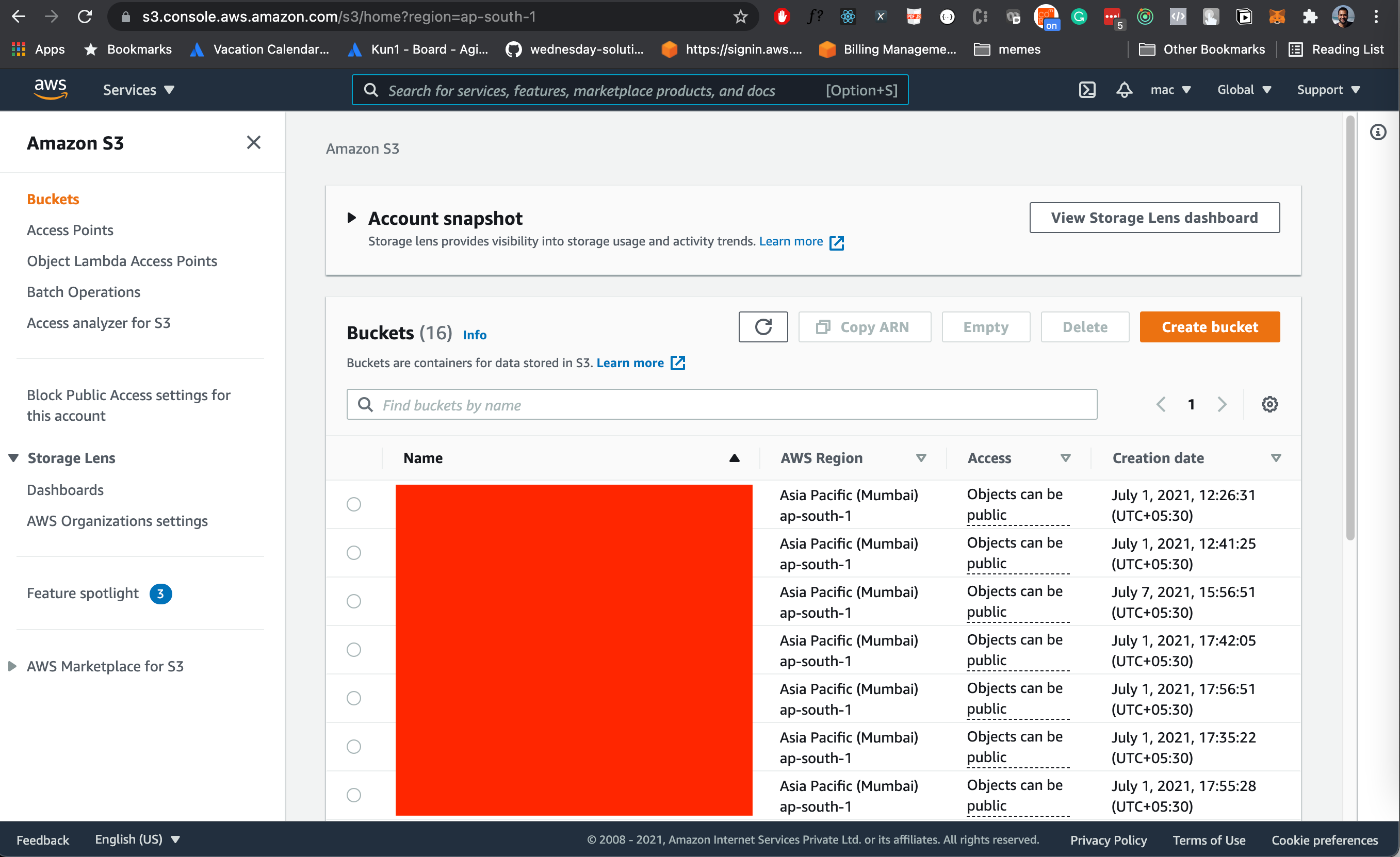Image resolution: width=1400 pixels, height=857 pixels.
Task: Click the search magnifier in AWS search bar
Action: pyautogui.click(x=370, y=90)
